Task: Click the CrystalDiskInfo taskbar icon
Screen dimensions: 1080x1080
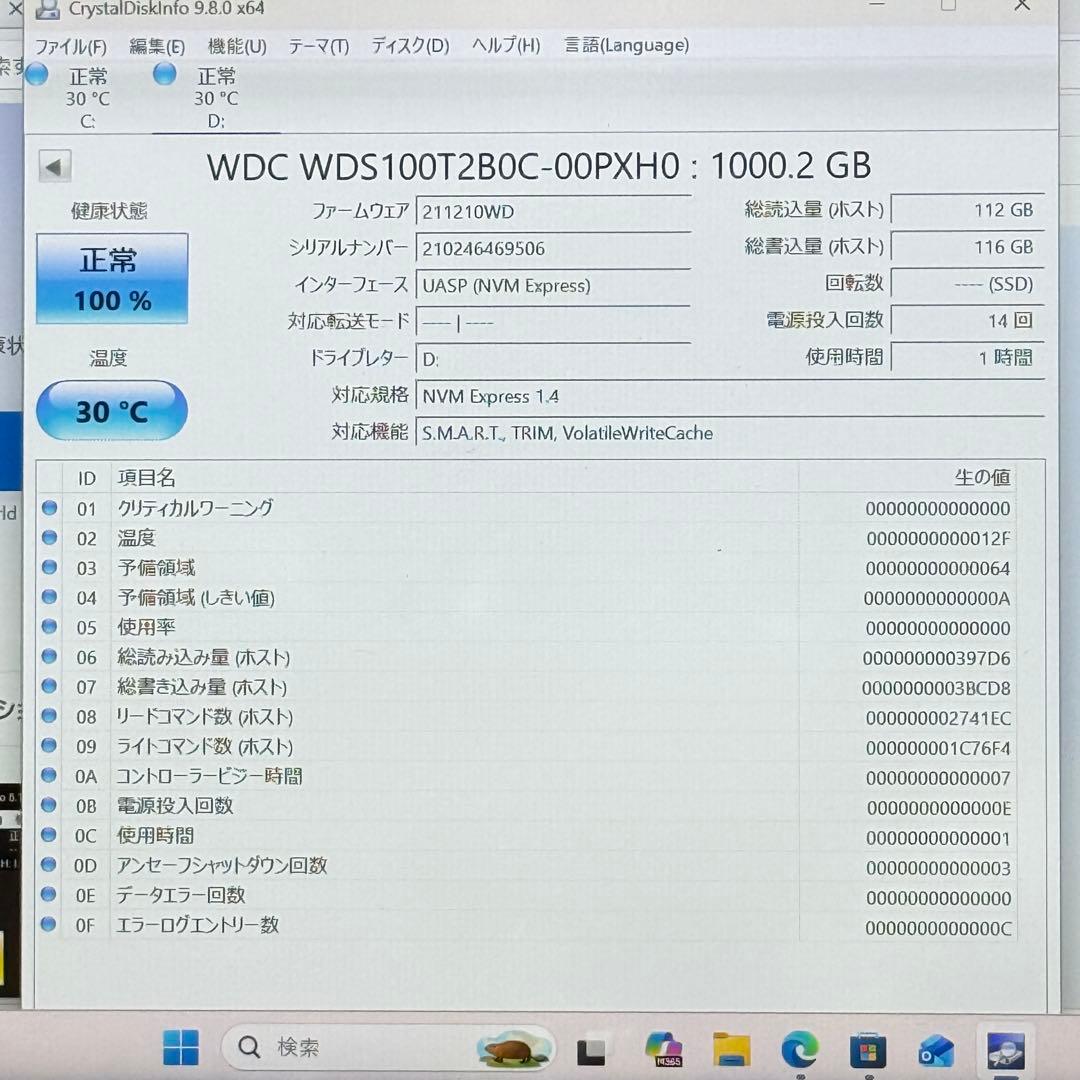Action: 1005,1050
